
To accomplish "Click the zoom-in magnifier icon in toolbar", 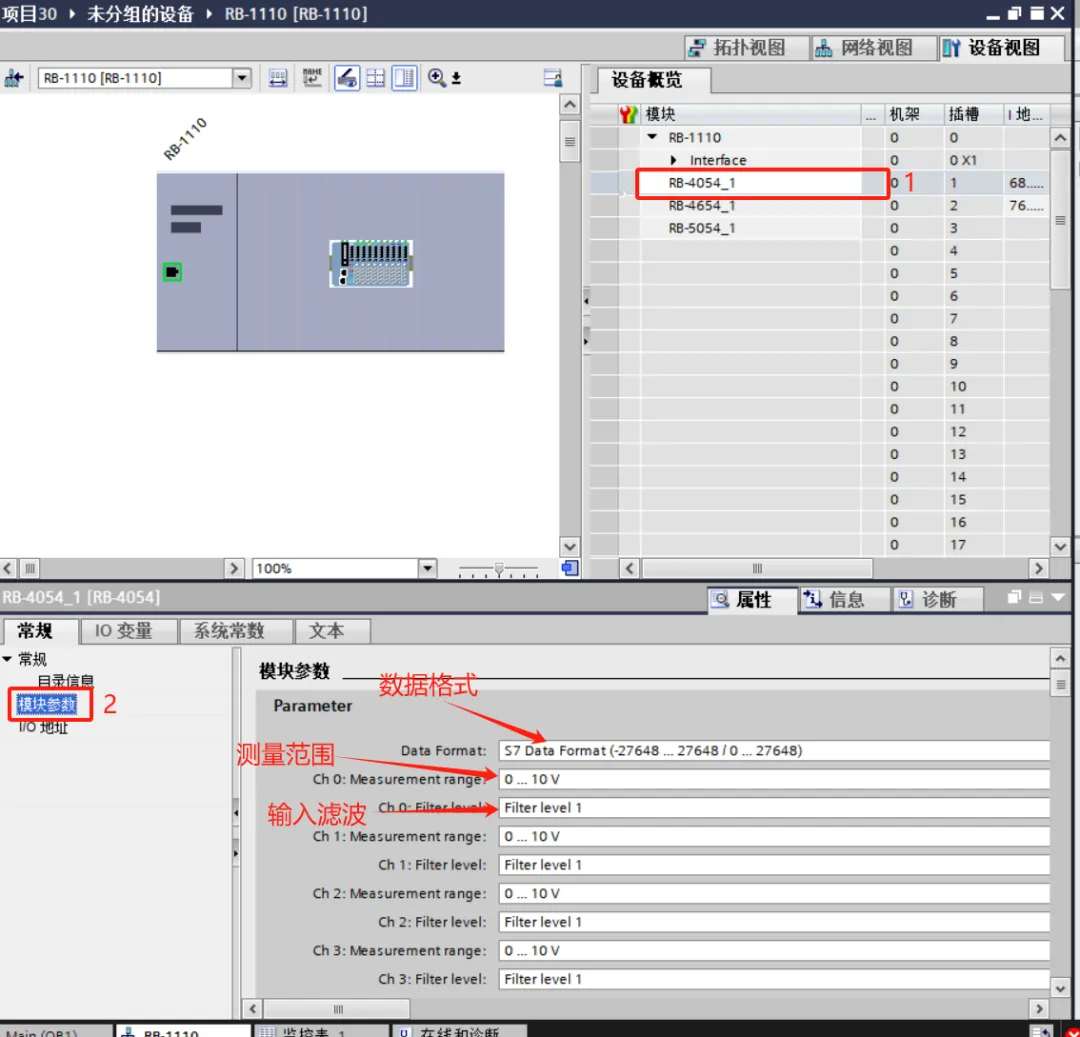I will pos(437,78).
